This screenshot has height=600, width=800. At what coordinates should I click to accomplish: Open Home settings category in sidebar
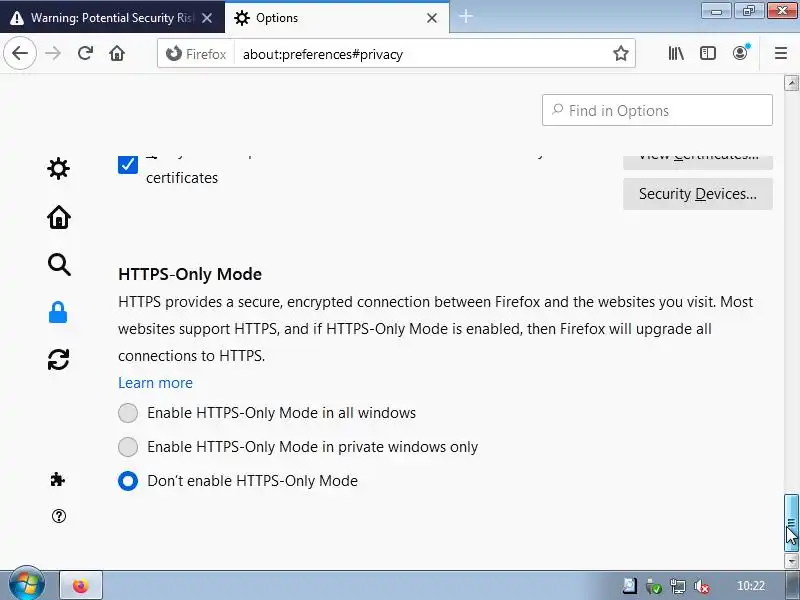(x=59, y=217)
